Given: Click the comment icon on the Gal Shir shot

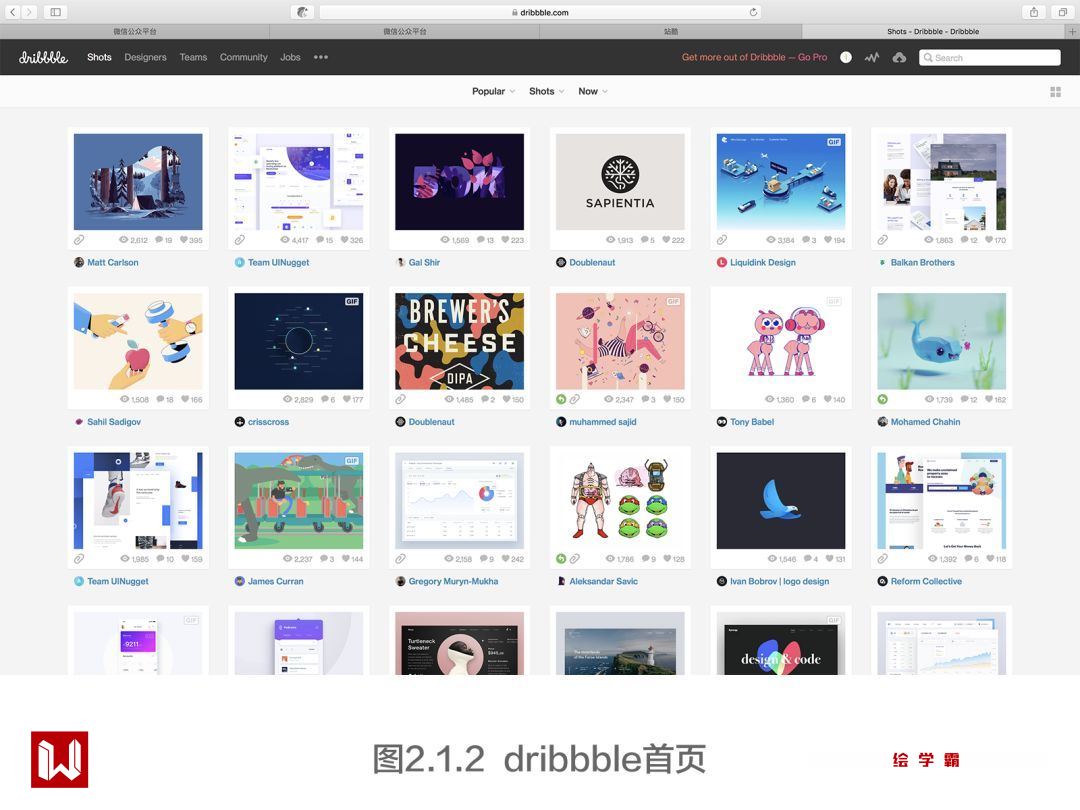Looking at the screenshot, I should (481, 240).
